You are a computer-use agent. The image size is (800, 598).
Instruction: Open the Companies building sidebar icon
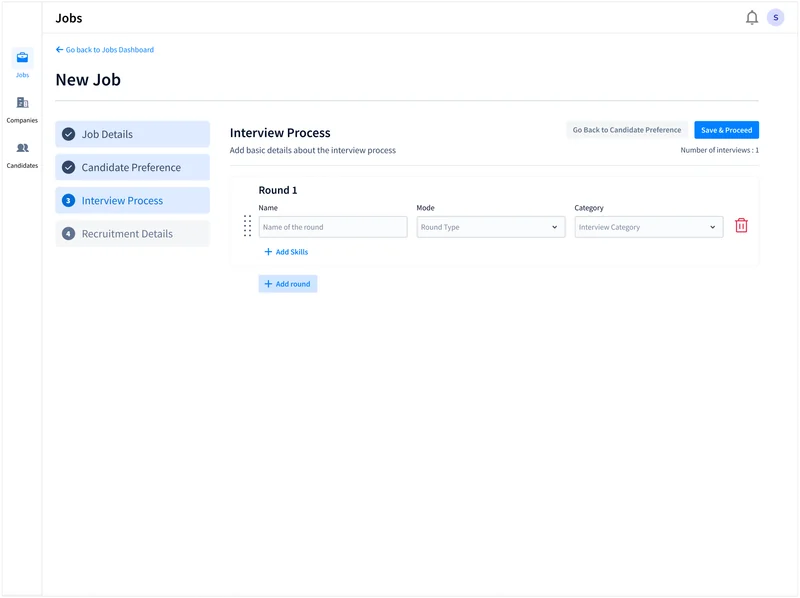pyautogui.click(x=22, y=103)
